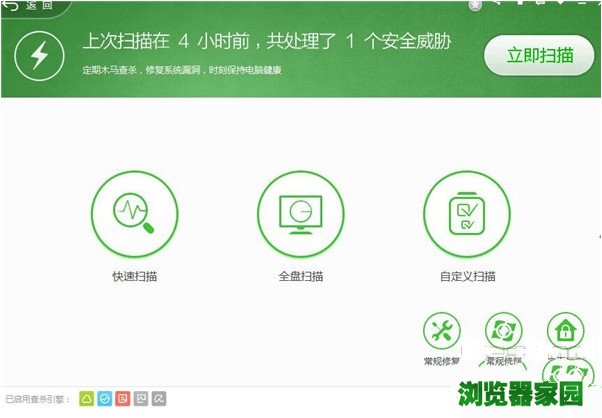Open the wrench and screwdriver repair icon
The width and height of the screenshot is (602, 418).
point(442,331)
